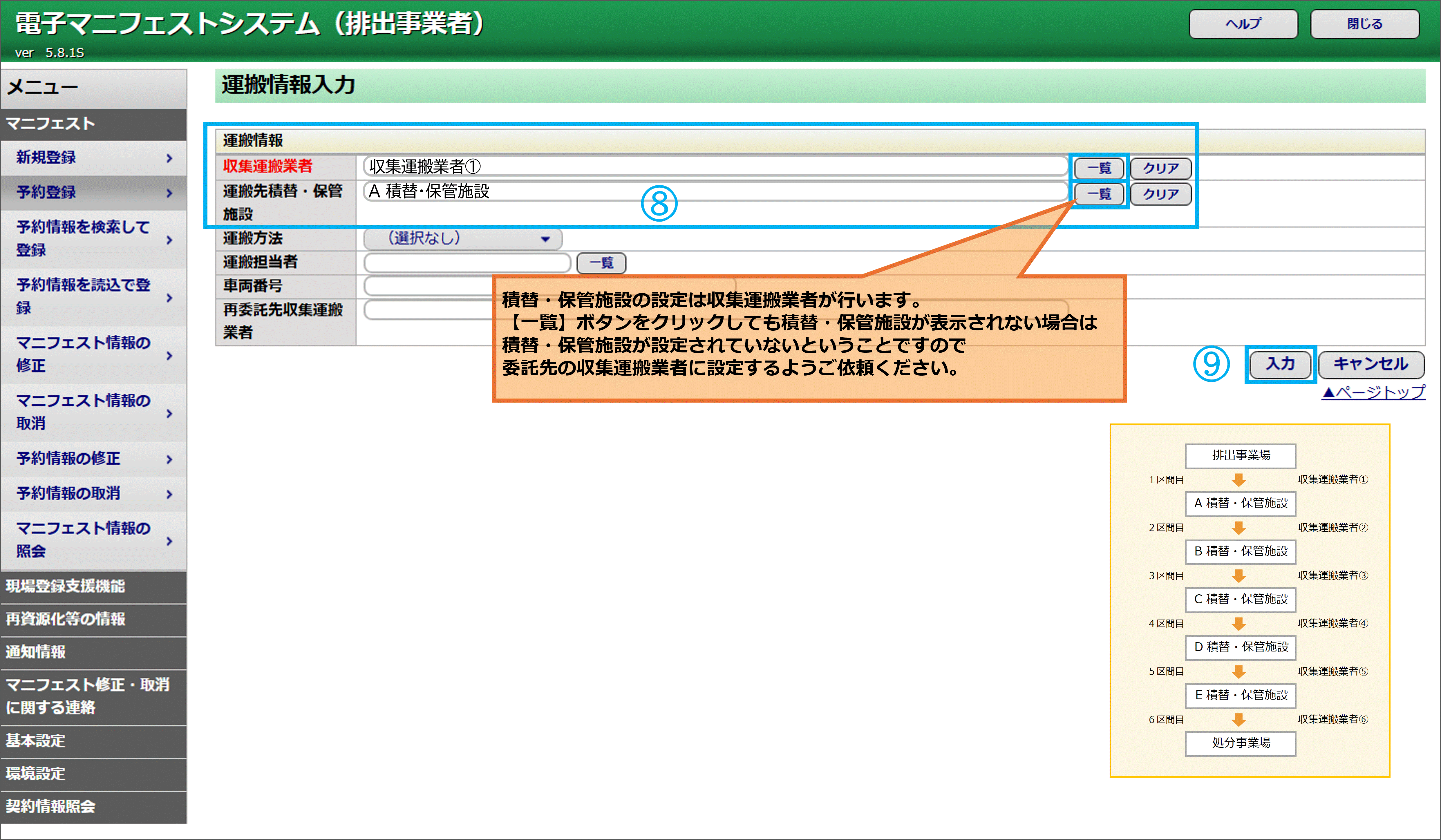This screenshot has width=1441, height=840.
Task: Click 一覧 button for 運搬先積替・保管施設
Action: coord(1098,194)
